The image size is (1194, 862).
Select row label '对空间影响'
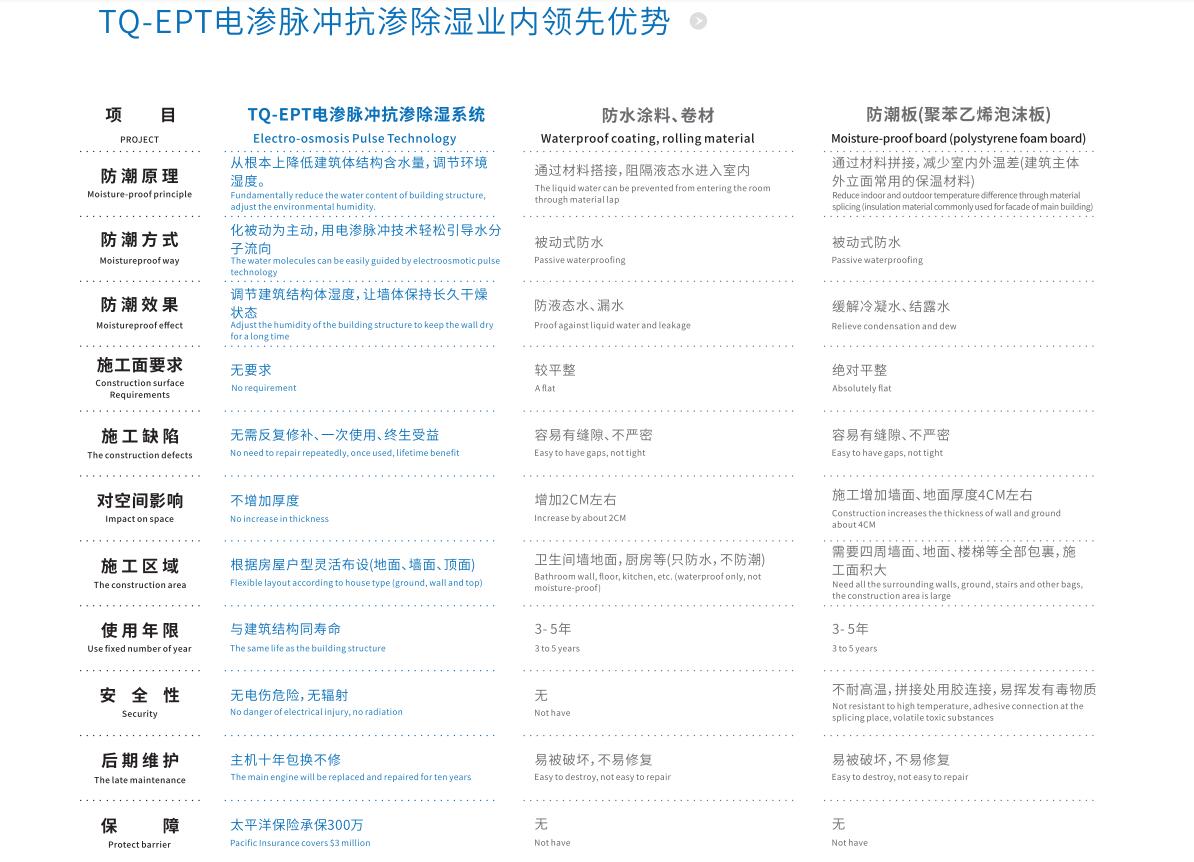click(x=140, y=501)
